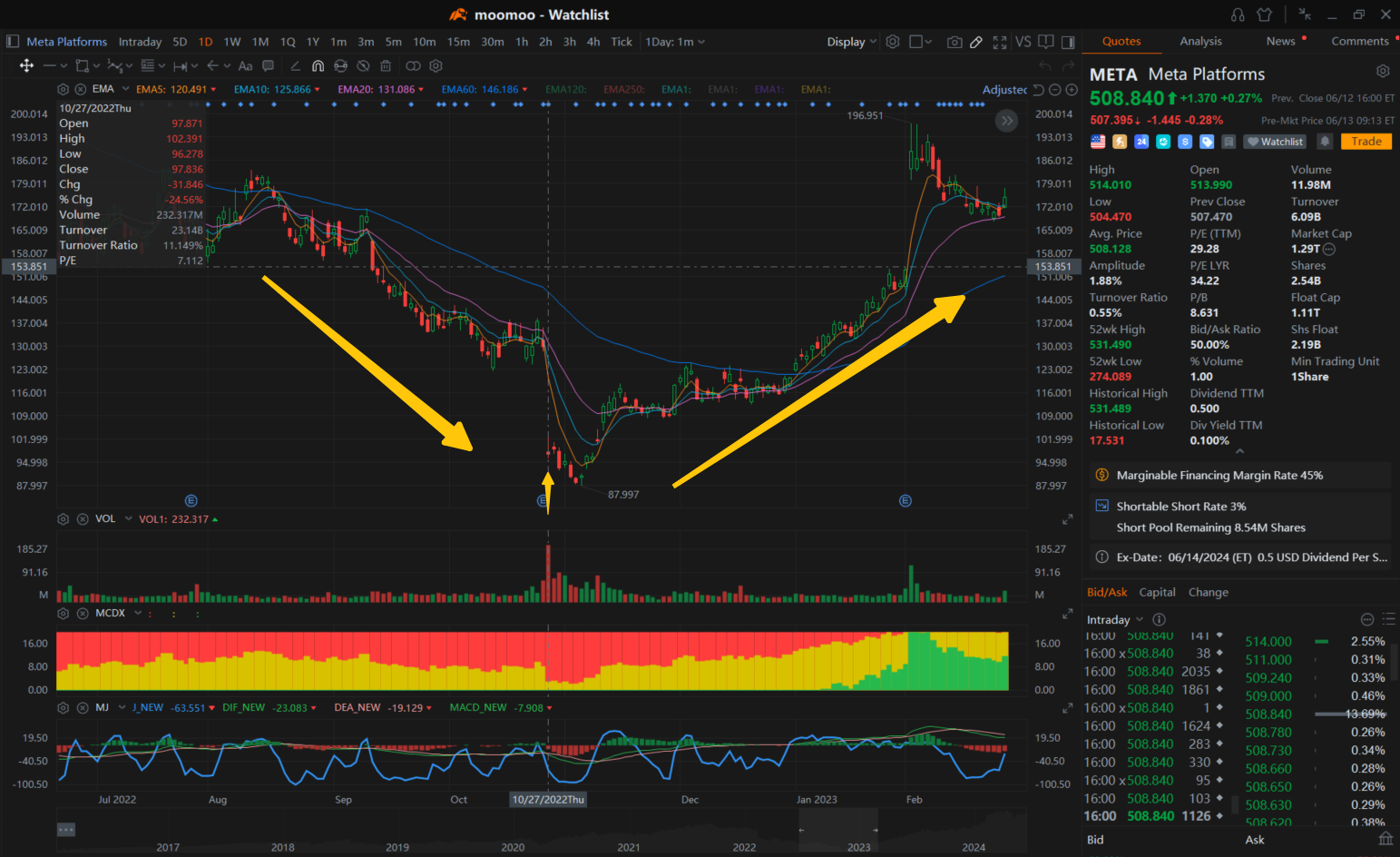Open the MJ indicator dropdown

[x=121, y=707]
